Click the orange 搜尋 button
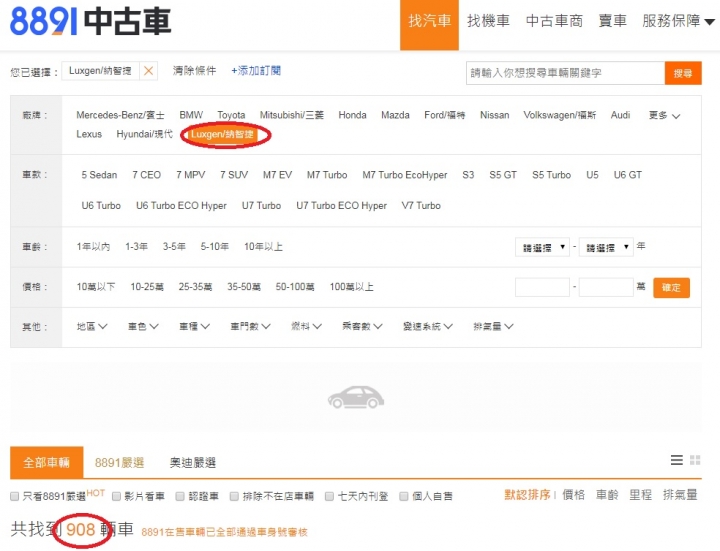Screen dimensions: 720x551 click(683, 73)
